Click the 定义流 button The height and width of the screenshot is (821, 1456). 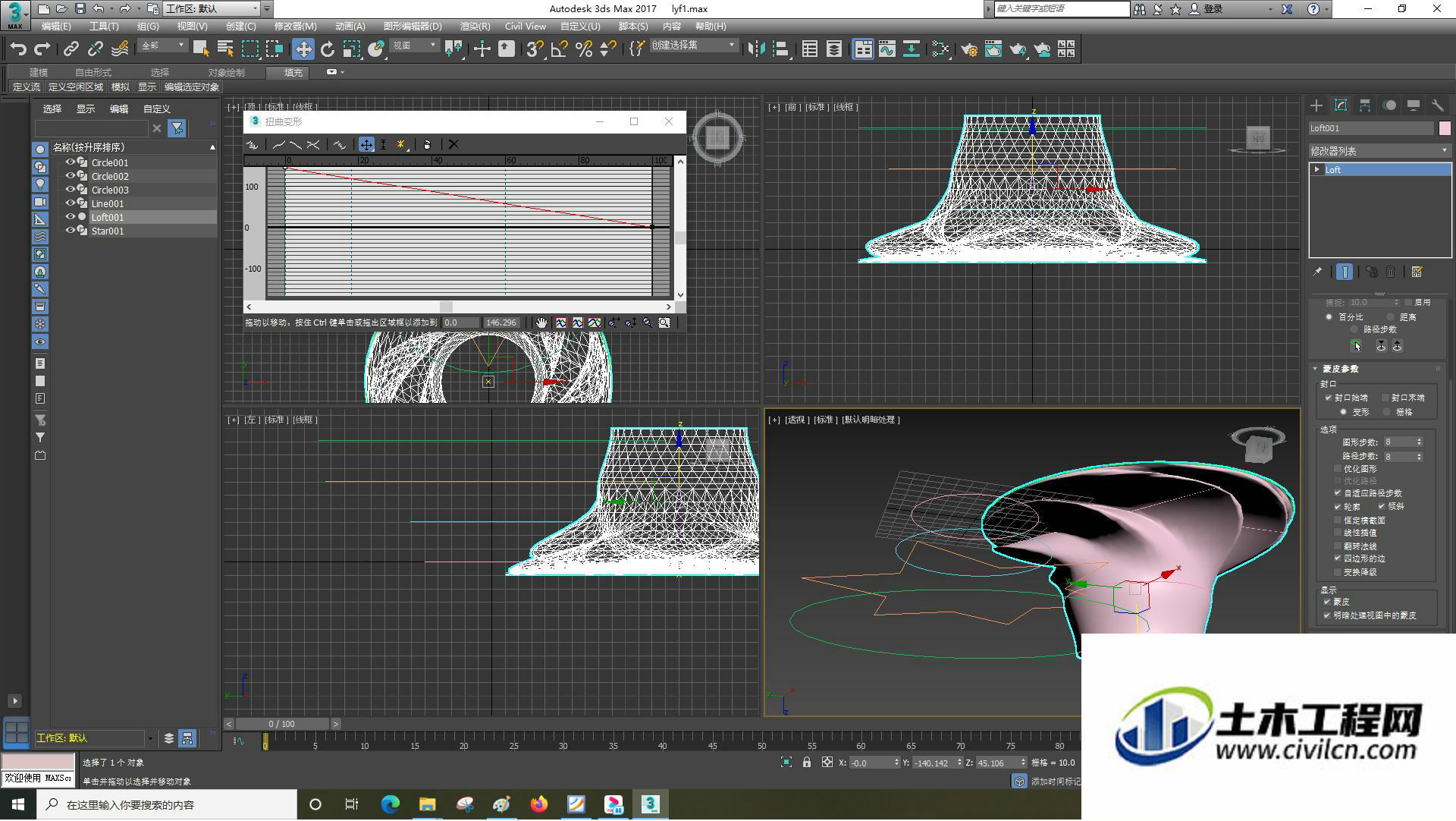[27, 87]
